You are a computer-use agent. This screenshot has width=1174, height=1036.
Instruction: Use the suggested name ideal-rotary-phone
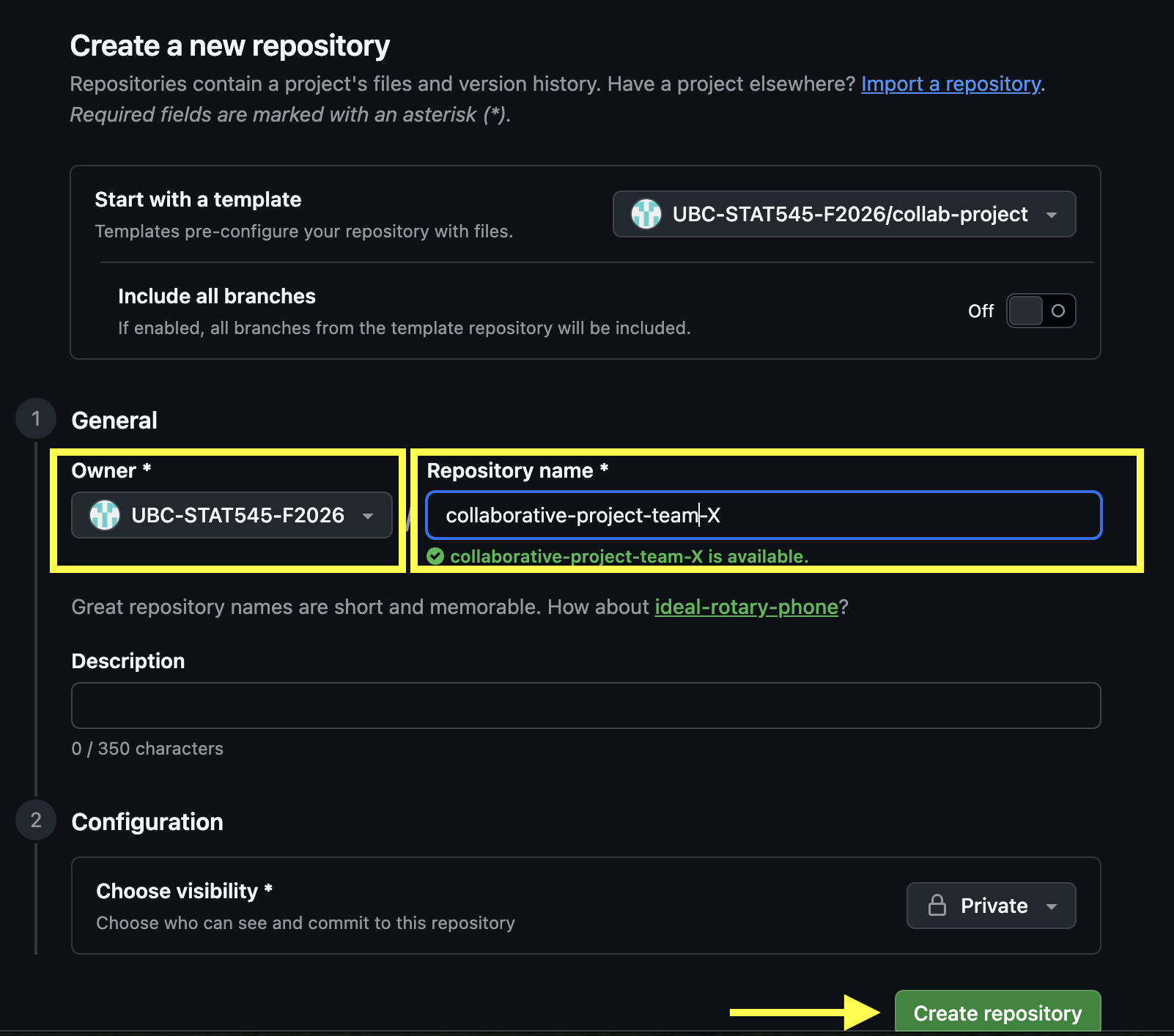coord(746,607)
